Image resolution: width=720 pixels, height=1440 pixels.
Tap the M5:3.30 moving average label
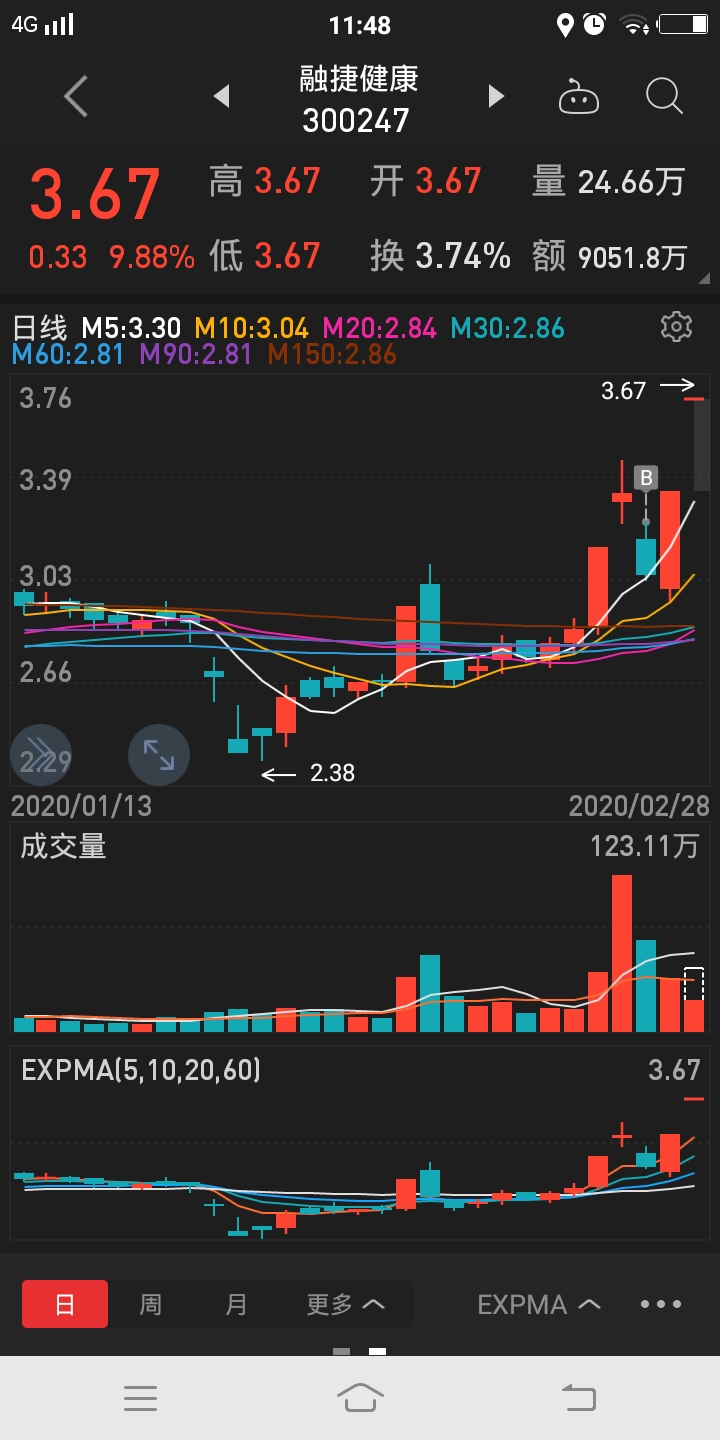(x=131, y=328)
